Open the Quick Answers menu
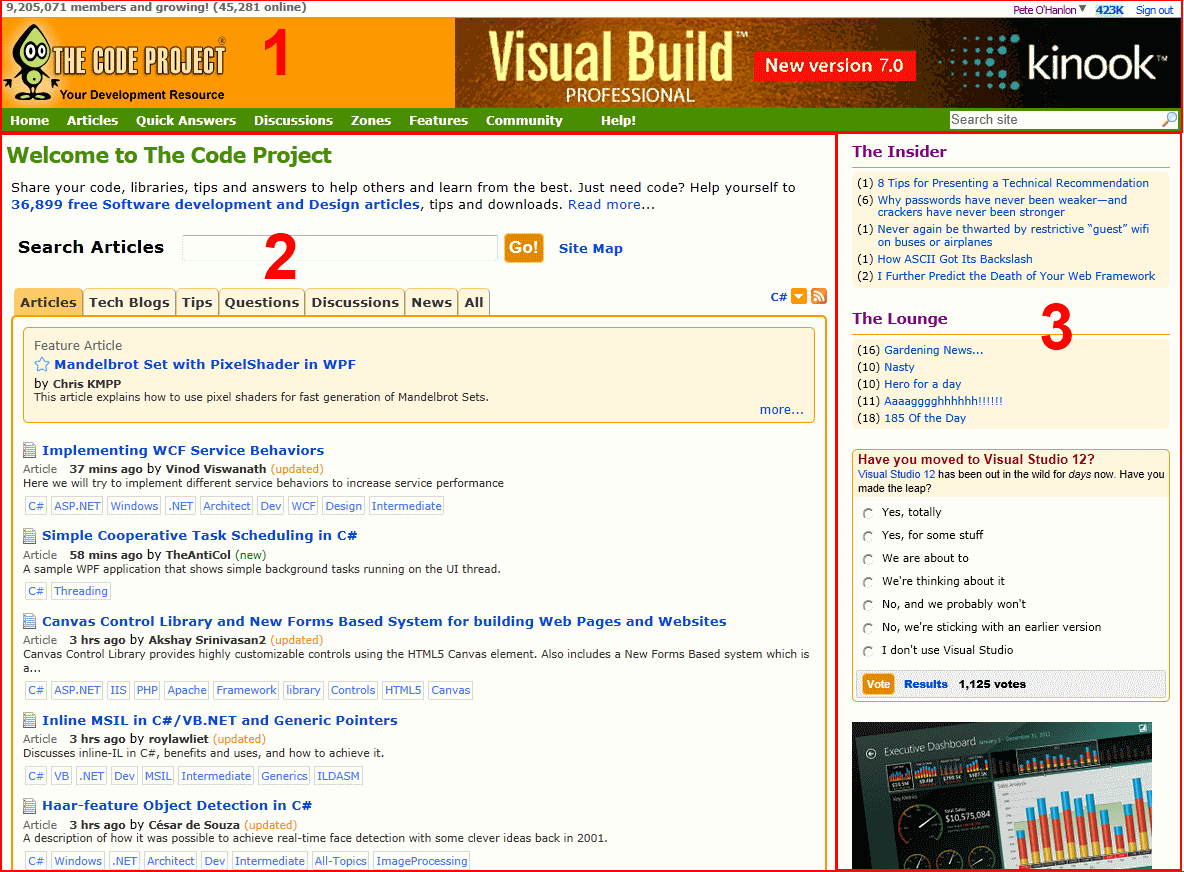1184x872 pixels. [186, 120]
